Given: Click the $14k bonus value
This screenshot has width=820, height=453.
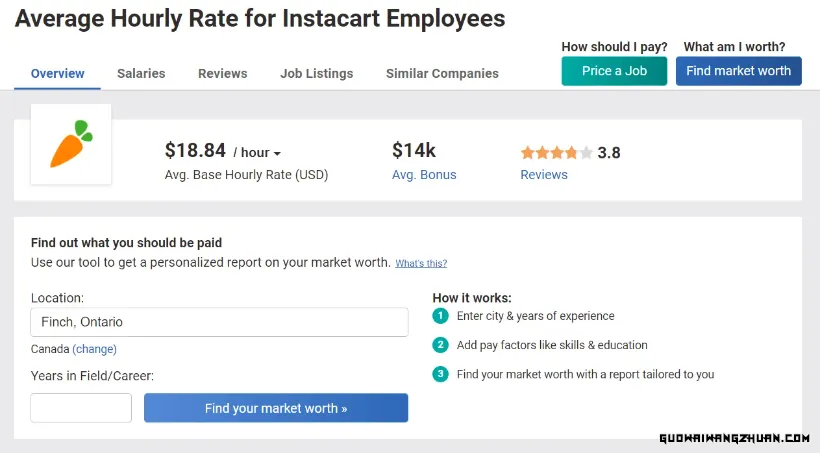Looking at the screenshot, I should click(414, 151).
